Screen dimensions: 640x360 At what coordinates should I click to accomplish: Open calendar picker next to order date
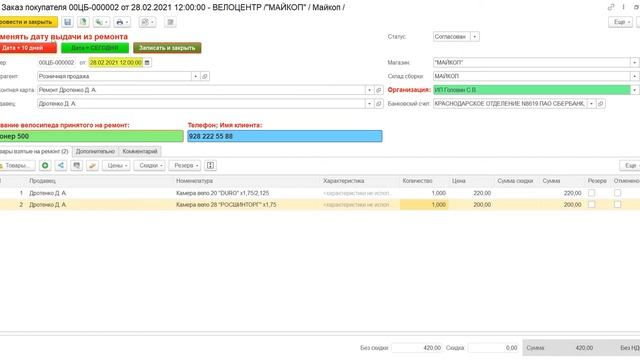click(x=147, y=62)
